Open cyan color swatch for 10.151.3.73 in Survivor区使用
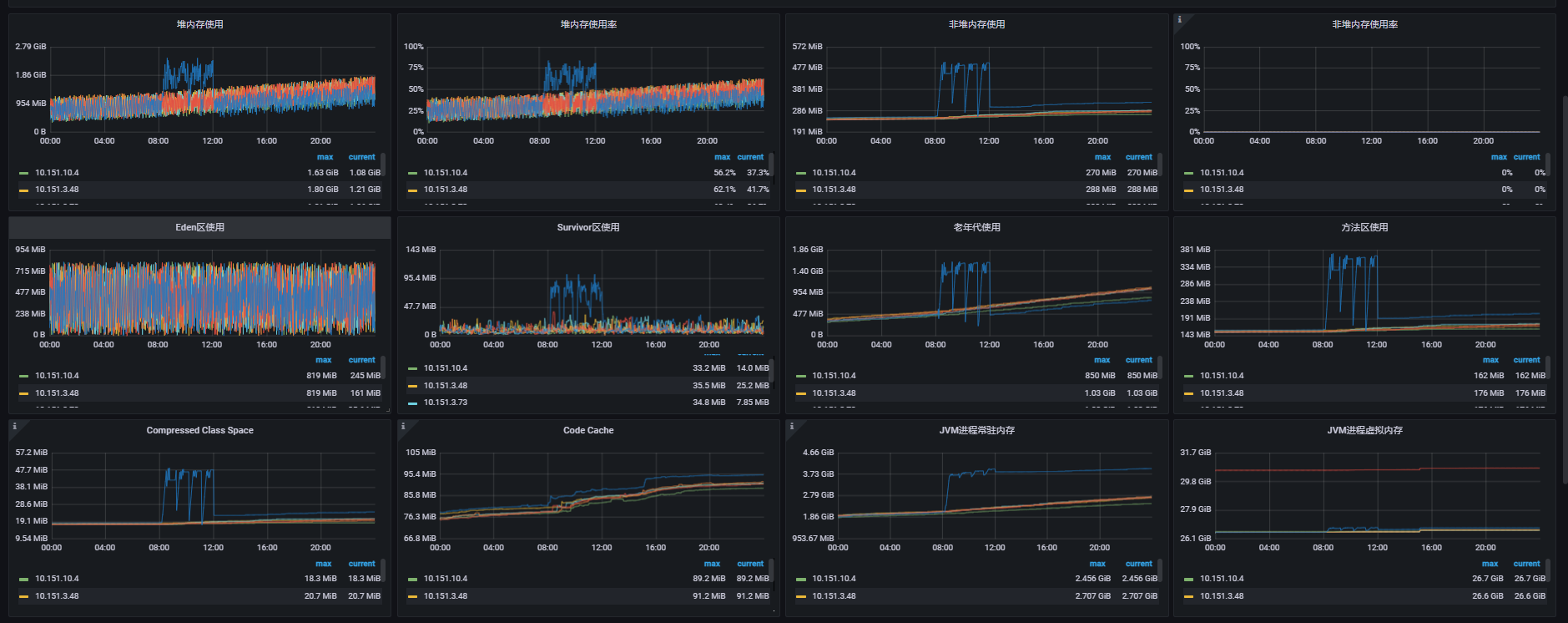The height and width of the screenshot is (623, 1568). (412, 403)
